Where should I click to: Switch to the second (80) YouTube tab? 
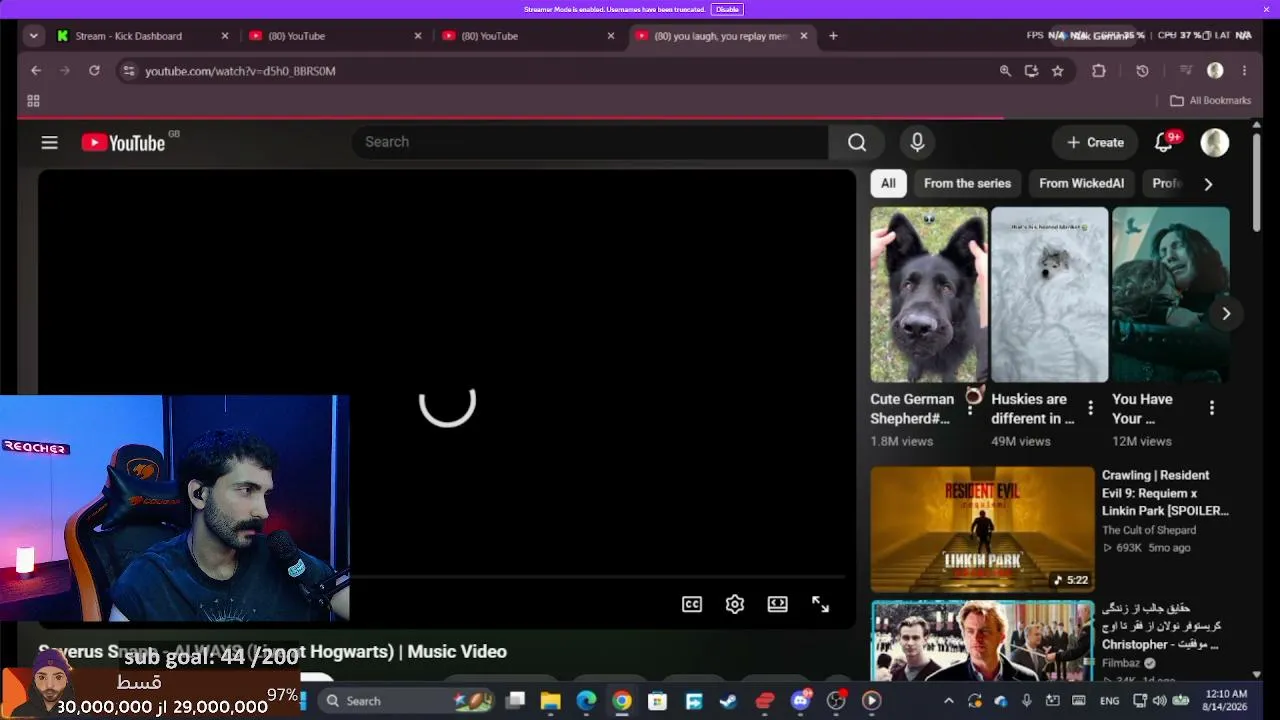[x=528, y=36]
